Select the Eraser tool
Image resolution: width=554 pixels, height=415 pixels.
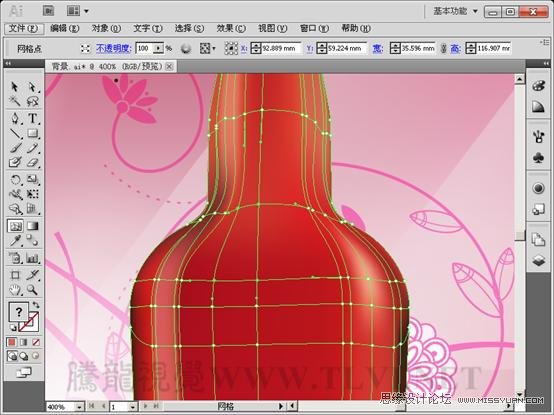(x=32, y=162)
